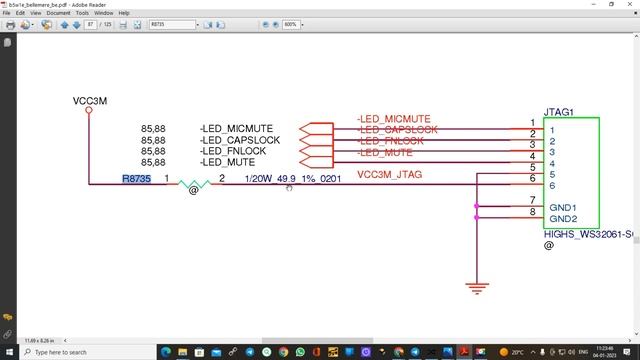Open the Find field dropdown arrow

198,25
